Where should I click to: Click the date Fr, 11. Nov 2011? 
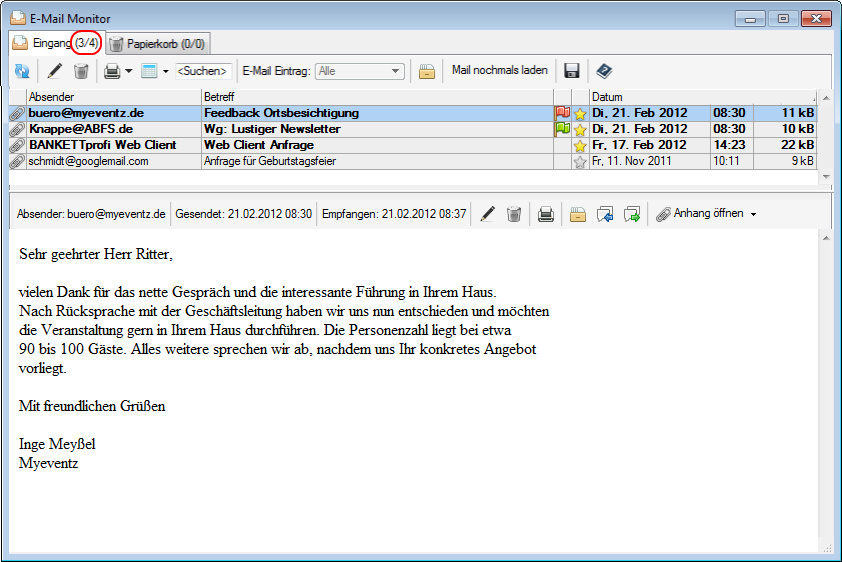tap(632, 161)
